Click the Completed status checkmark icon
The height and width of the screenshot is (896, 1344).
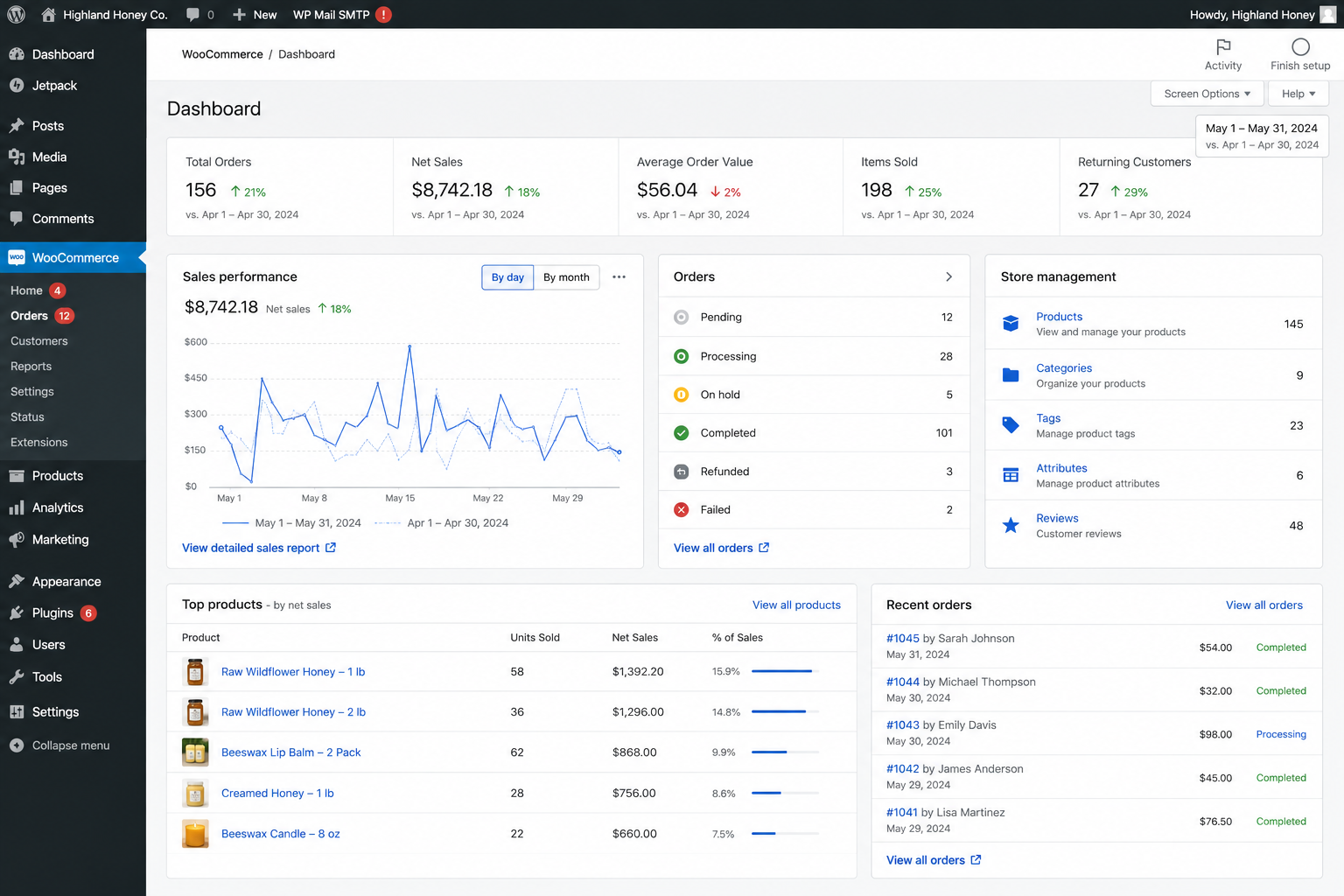[681, 433]
